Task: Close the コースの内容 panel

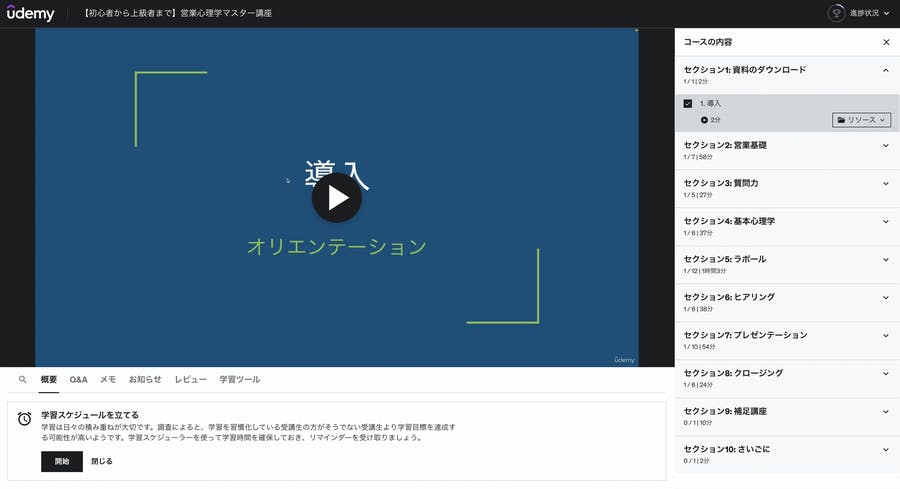Action: click(885, 42)
